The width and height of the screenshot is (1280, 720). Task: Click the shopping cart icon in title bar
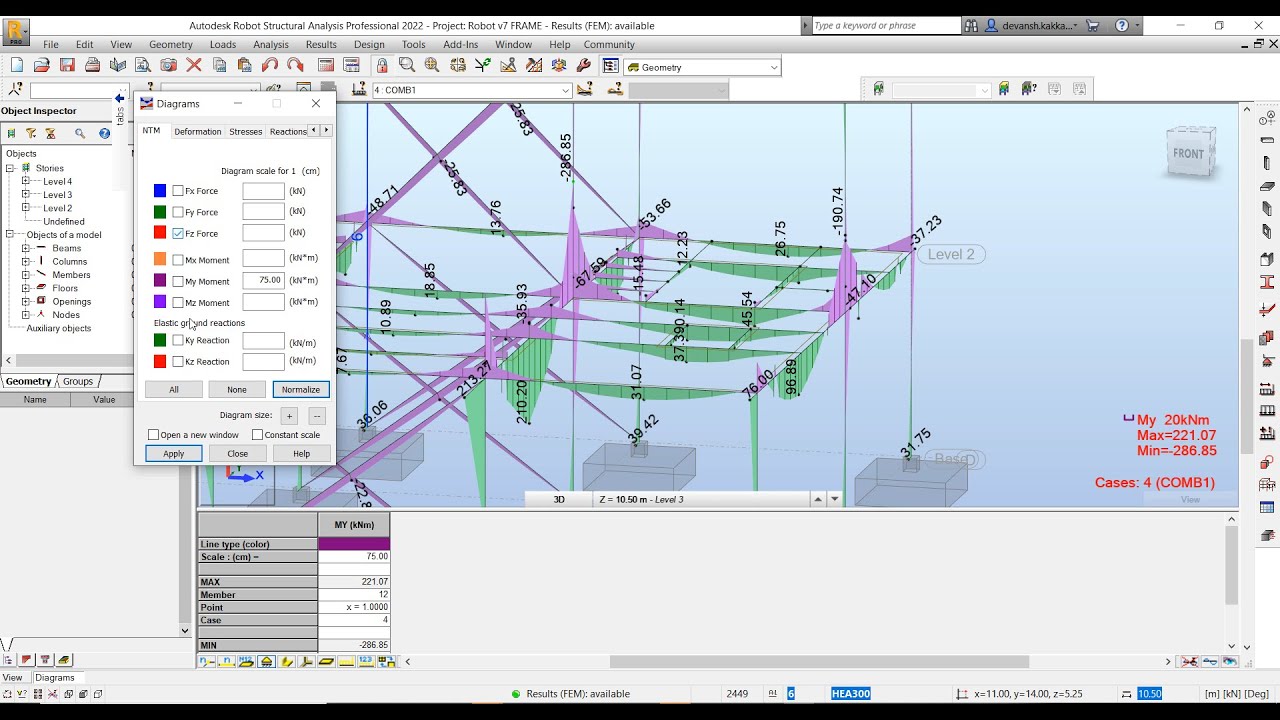point(1093,26)
